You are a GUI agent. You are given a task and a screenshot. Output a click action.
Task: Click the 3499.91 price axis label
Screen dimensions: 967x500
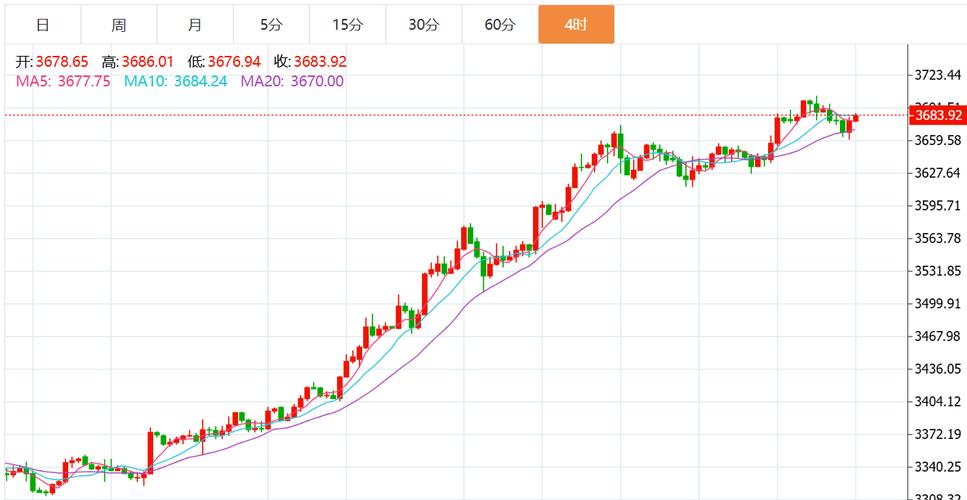coord(937,303)
